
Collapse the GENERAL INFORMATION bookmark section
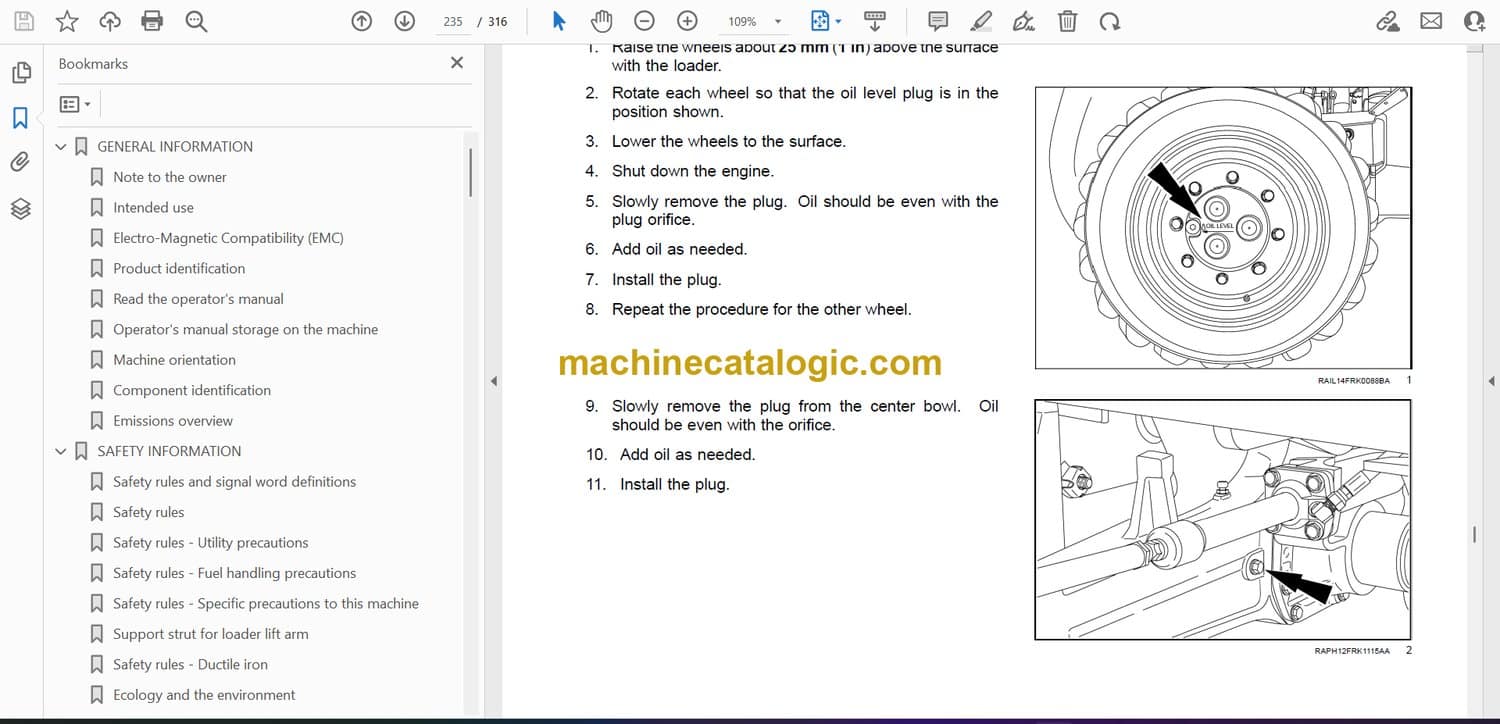[61, 147]
